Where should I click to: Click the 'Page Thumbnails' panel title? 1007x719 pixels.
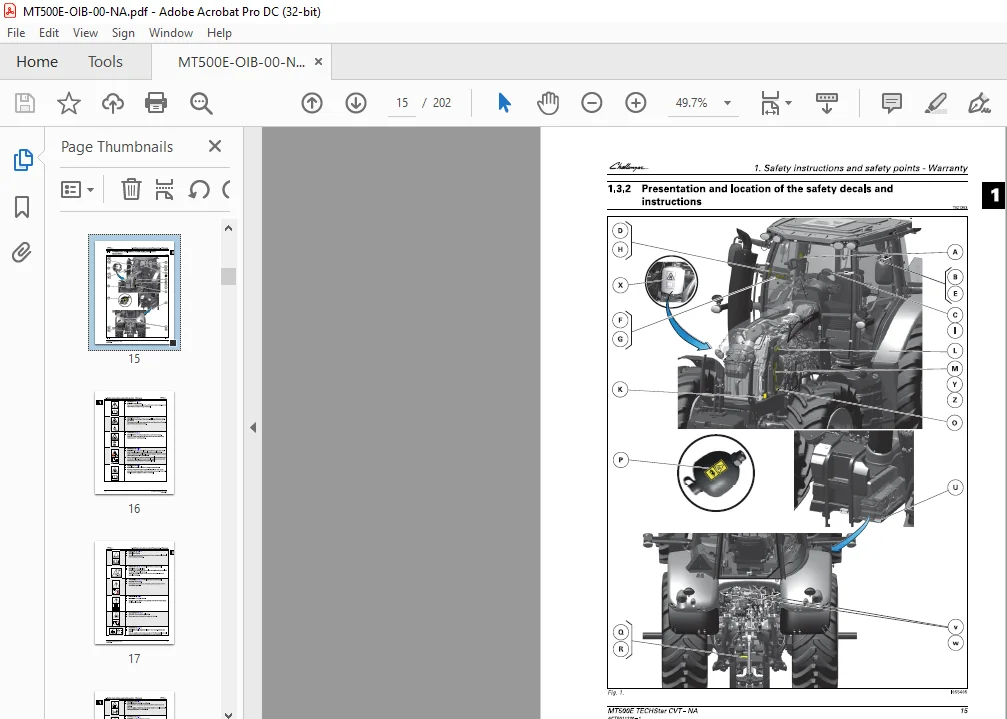[x=117, y=146]
